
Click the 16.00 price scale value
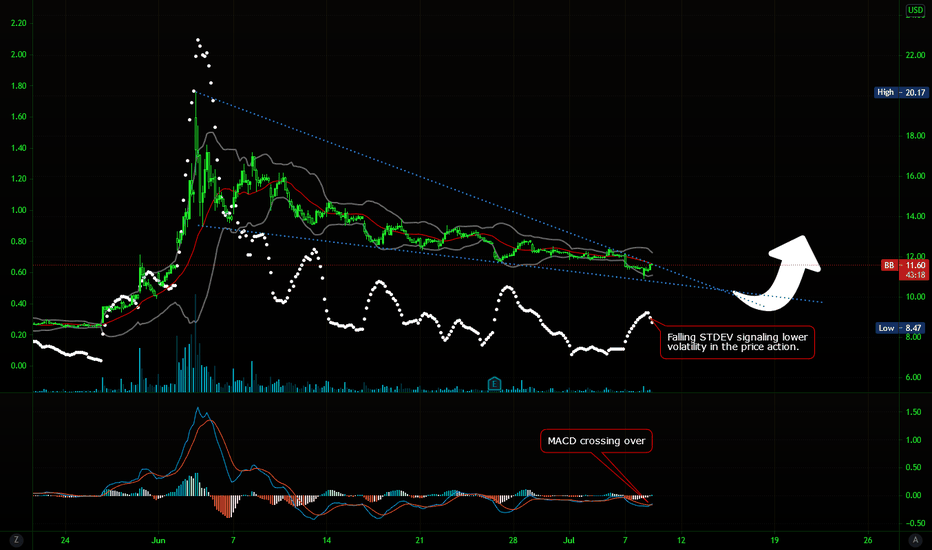coord(915,176)
